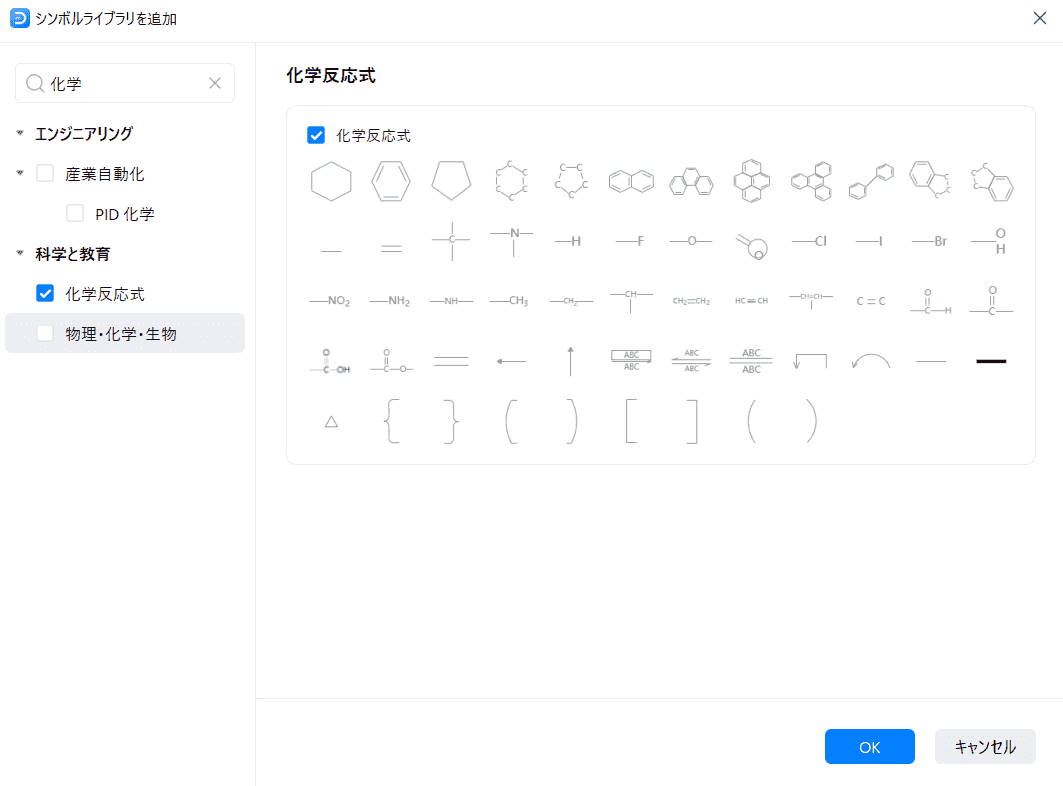
Task: Clear the search field text
Action: (x=214, y=84)
